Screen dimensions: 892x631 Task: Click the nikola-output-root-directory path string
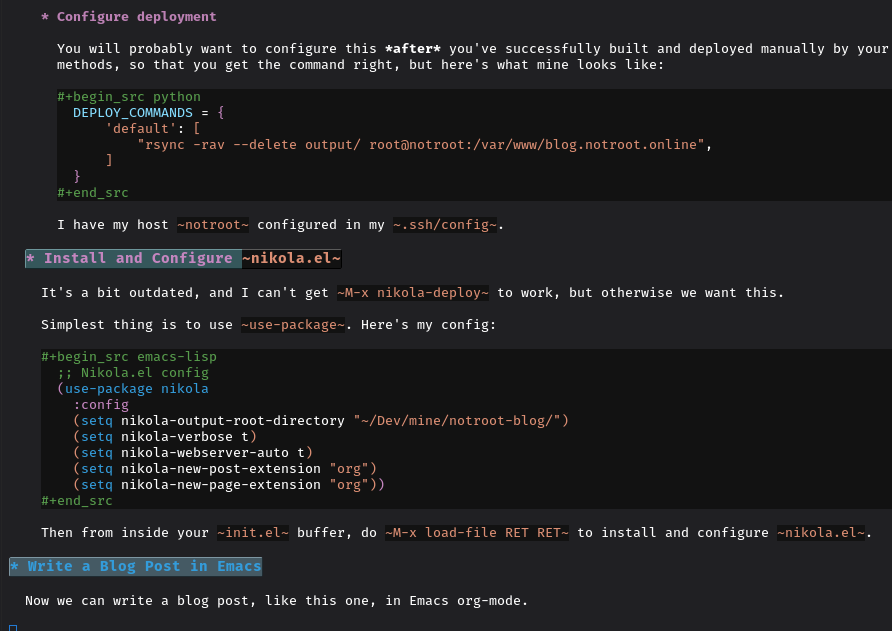pyautogui.click(x=461, y=420)
